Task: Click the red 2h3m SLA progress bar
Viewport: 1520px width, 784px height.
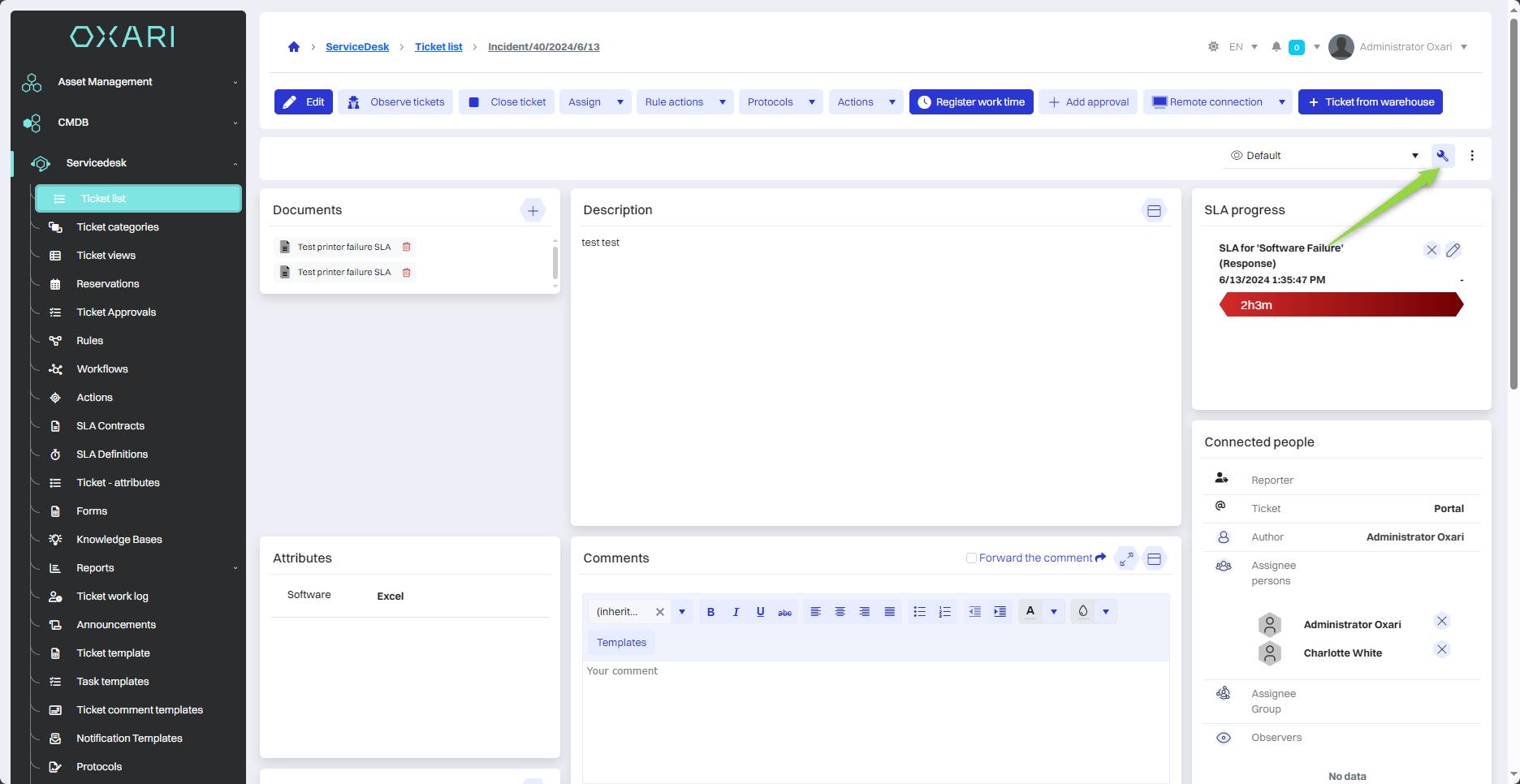Action: 1341,305
